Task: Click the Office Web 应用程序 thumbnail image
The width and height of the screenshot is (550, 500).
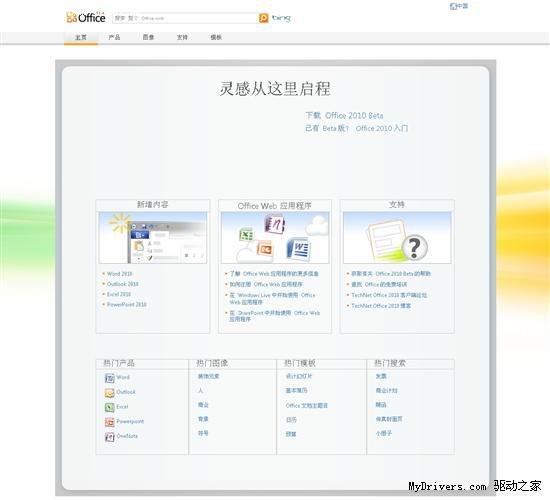Action: coord(275,238)
